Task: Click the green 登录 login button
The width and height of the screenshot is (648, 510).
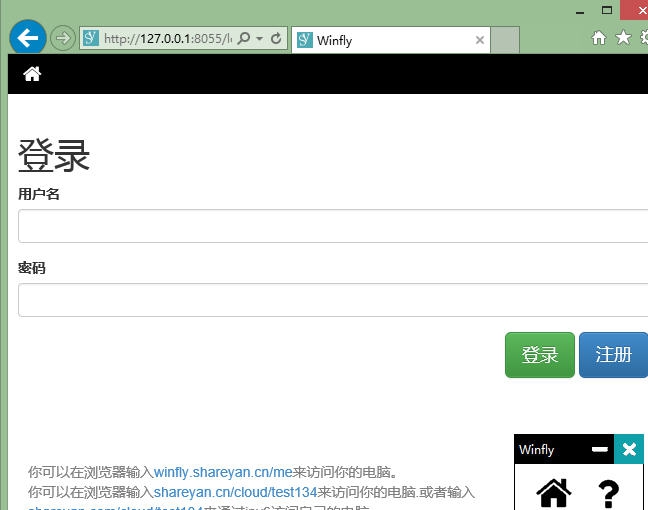Action: [540, 355]
